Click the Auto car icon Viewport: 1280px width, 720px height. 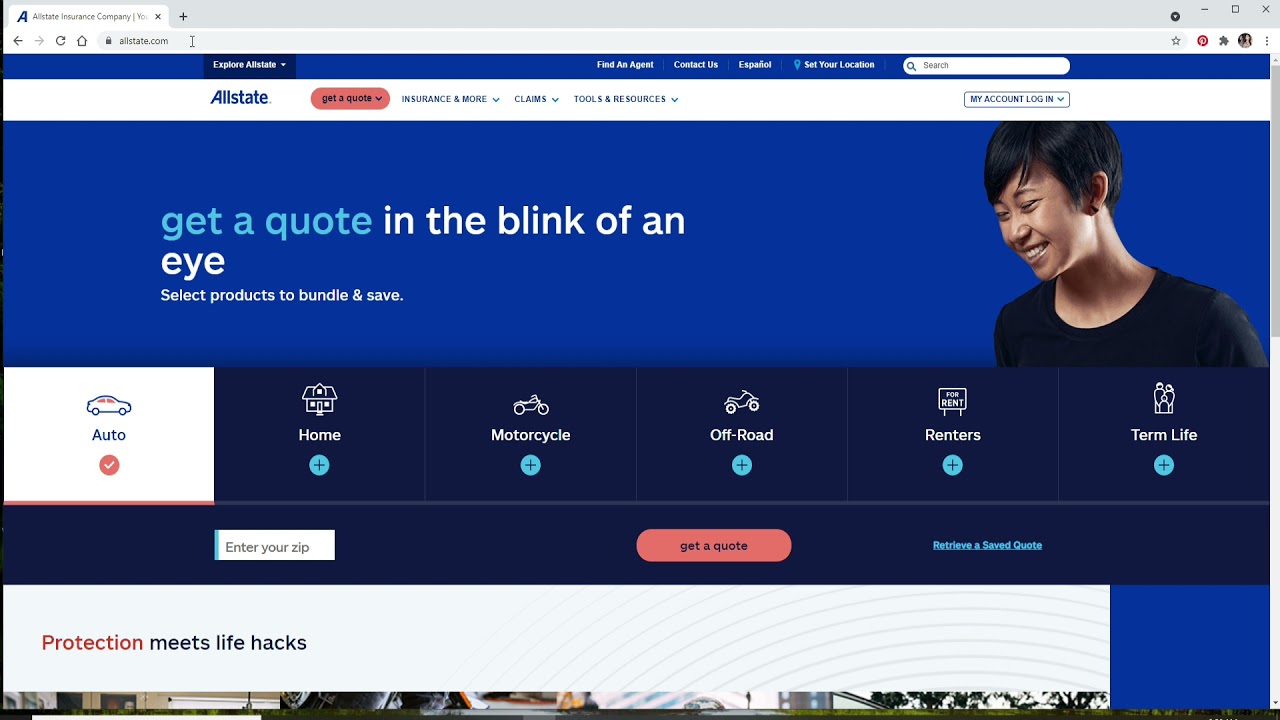(x=109, y=405)
